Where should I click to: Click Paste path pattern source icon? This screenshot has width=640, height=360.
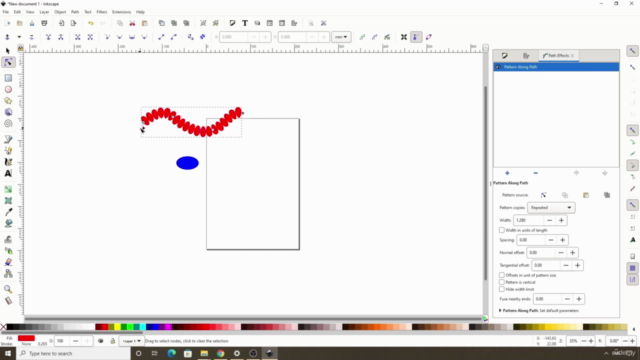click(586, 195)
